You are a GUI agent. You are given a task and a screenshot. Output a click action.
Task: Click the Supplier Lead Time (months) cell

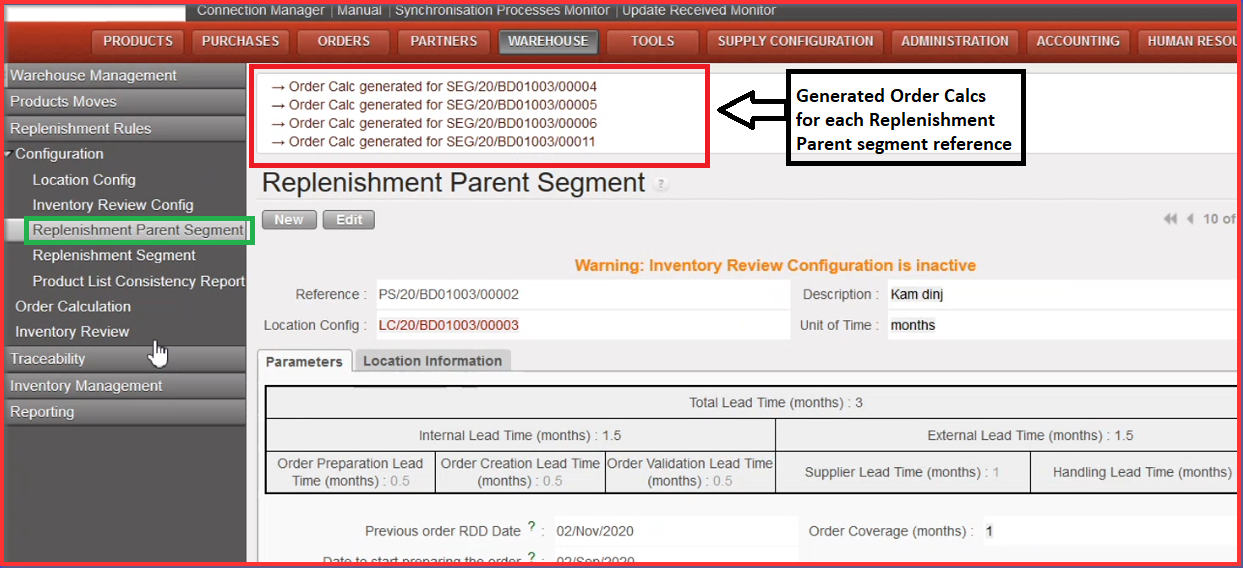point(903,472)
